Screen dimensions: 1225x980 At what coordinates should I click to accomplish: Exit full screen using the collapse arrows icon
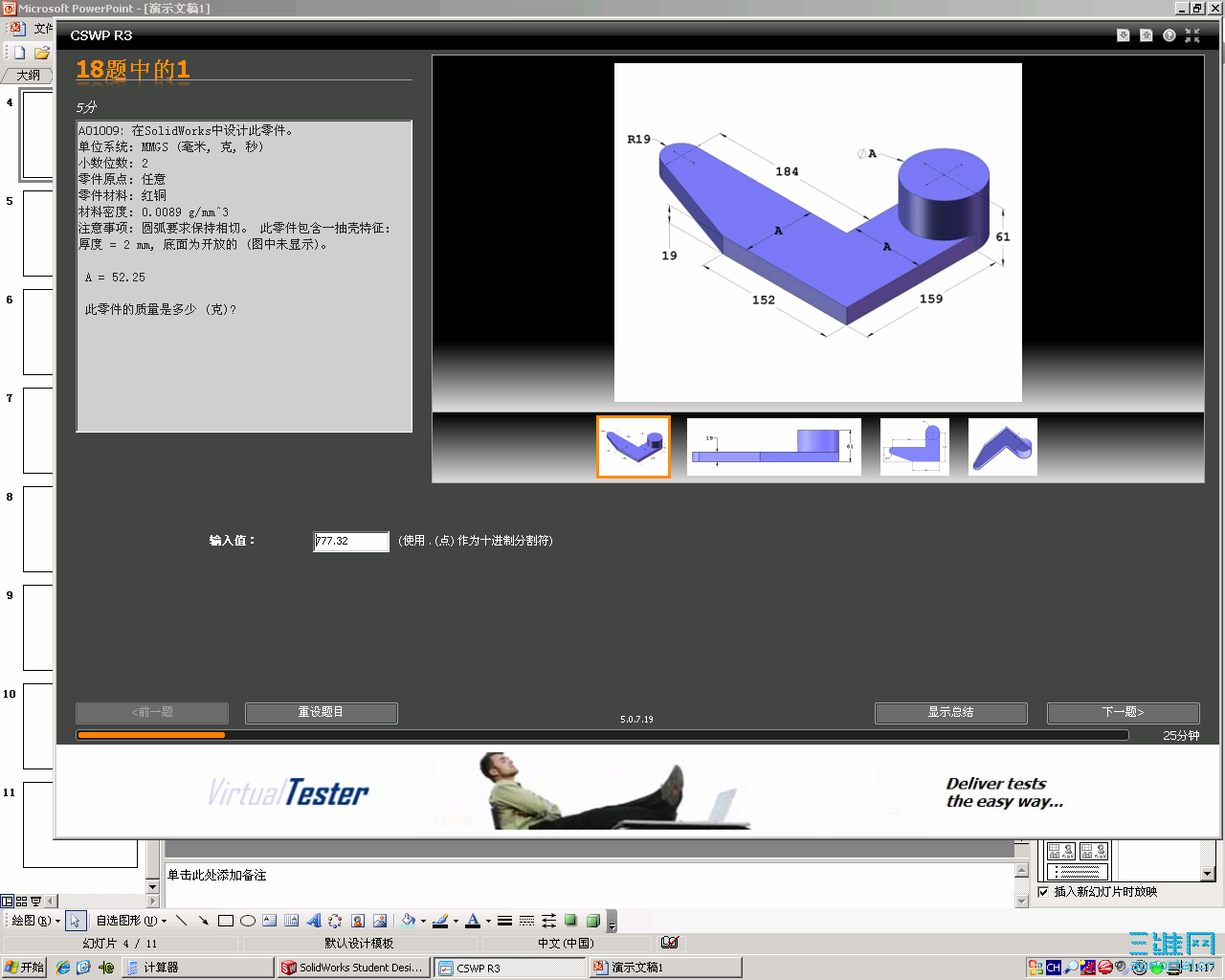[x=1192, y=35]
